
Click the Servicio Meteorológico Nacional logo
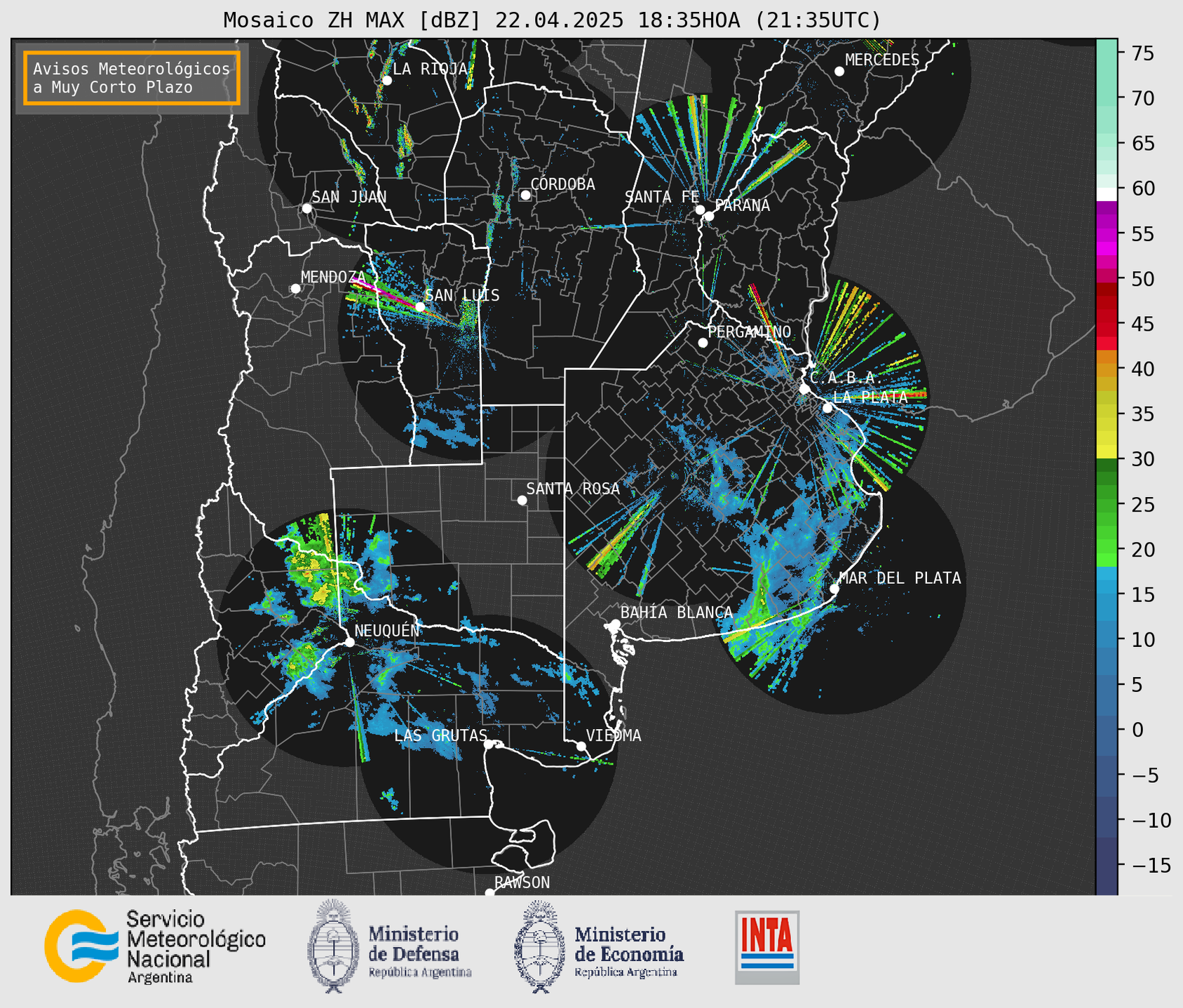coord(155,946)
